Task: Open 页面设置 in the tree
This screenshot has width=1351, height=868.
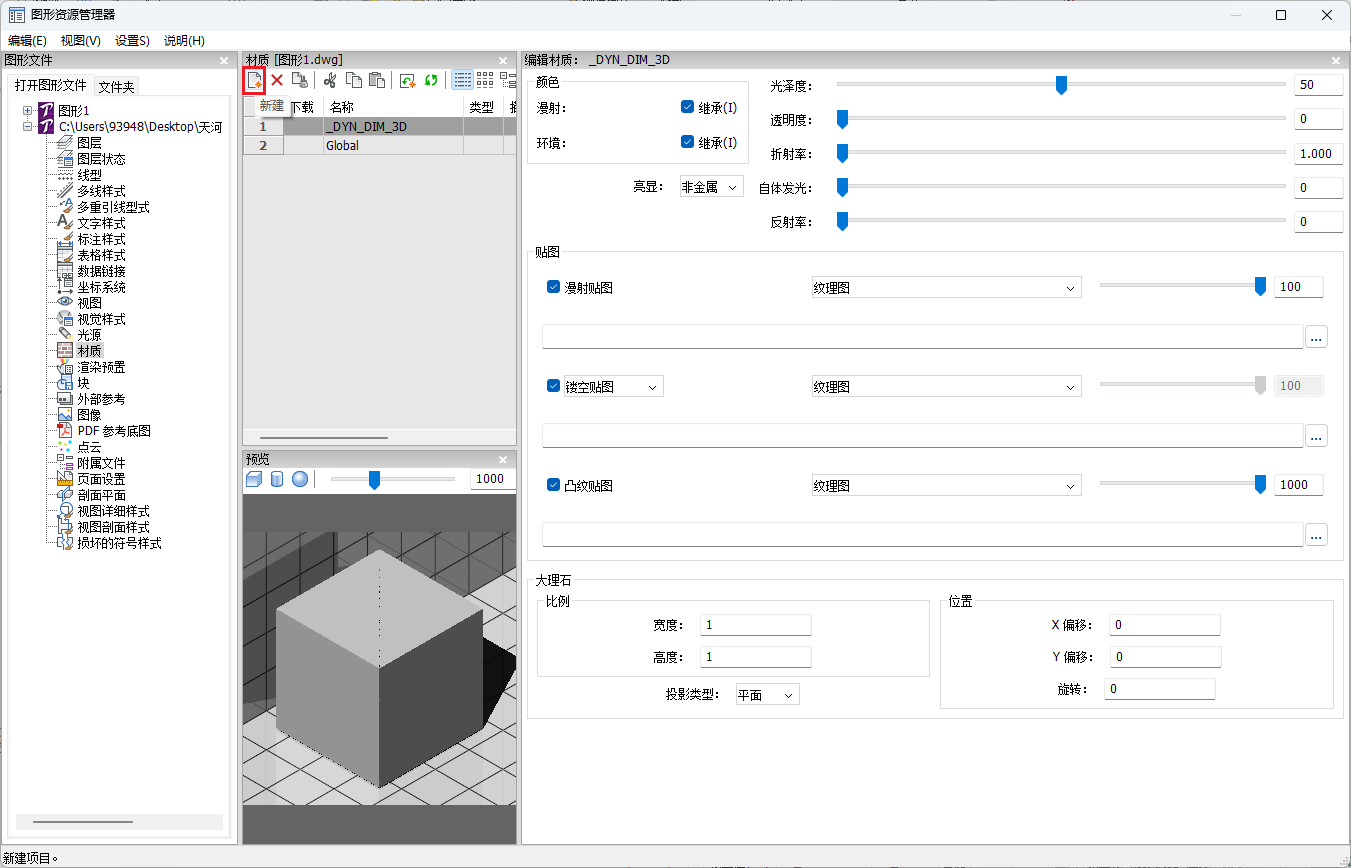Action: point(101,479)
